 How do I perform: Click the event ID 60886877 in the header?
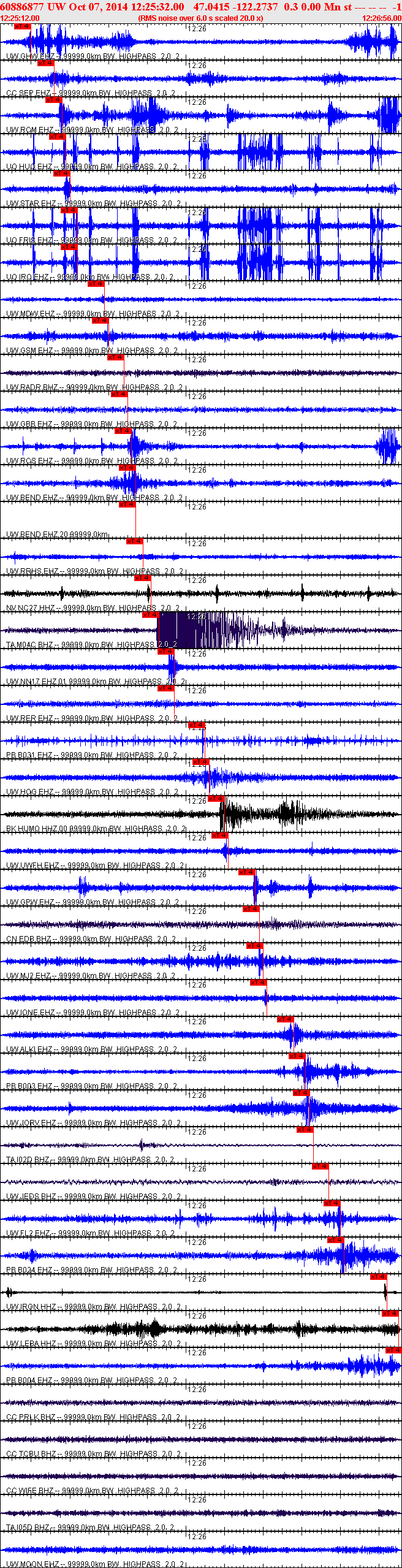pos(22,7)
